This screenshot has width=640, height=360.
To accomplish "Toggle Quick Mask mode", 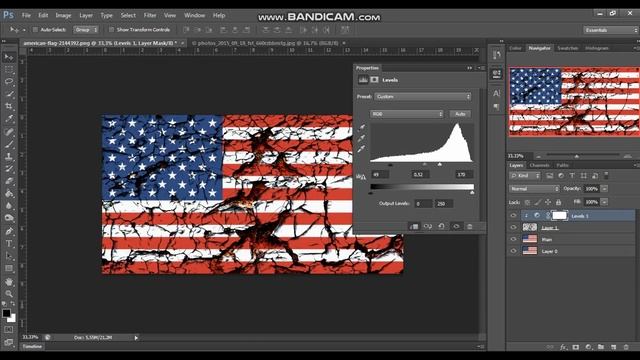I will pyautogui.click(x=9, y=329).
